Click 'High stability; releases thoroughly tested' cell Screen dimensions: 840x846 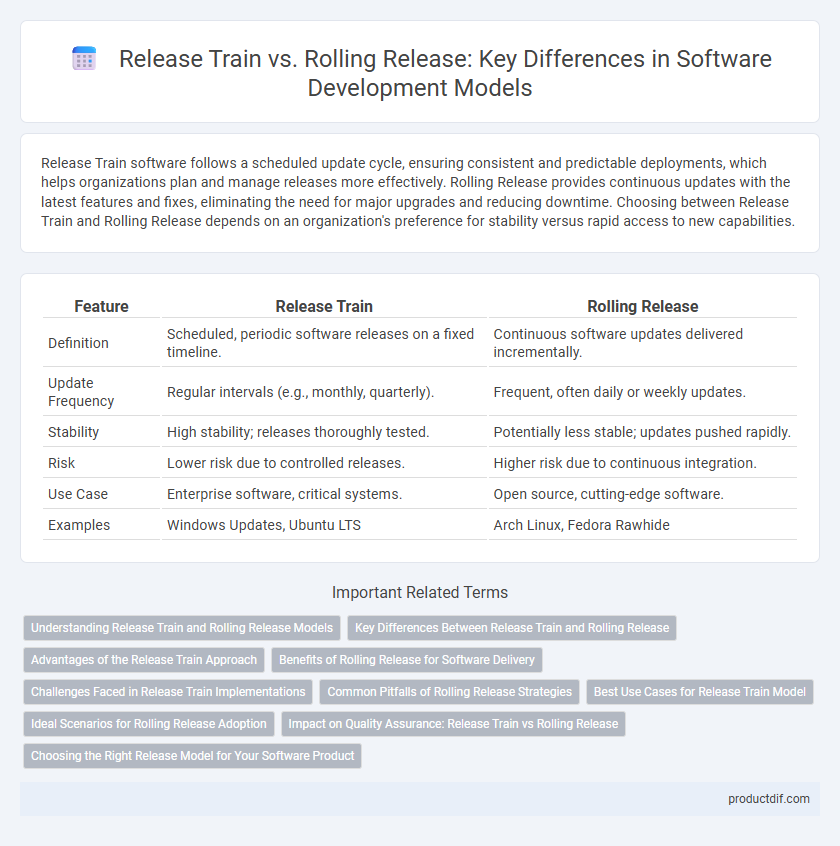tap(324, 432)
